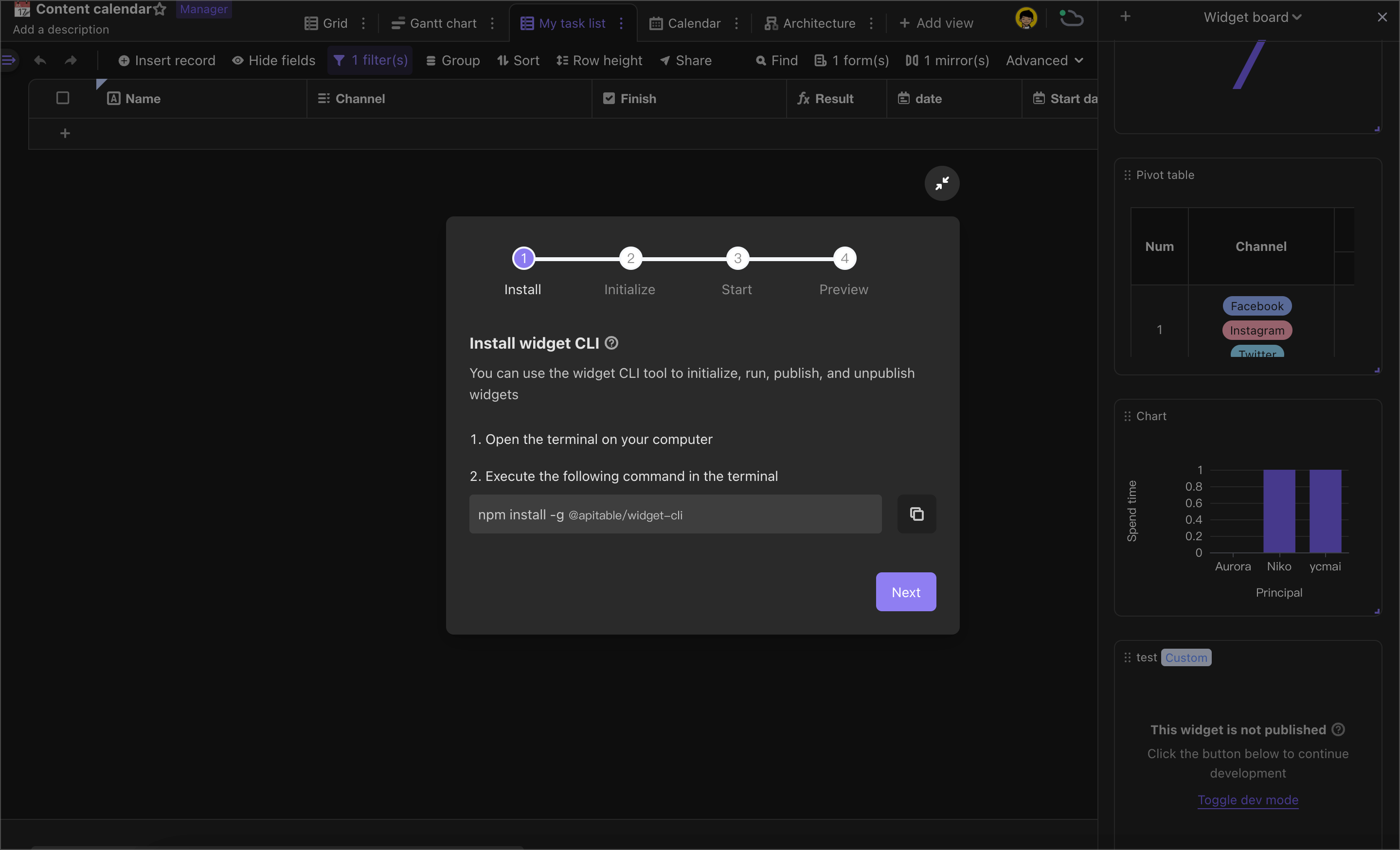
Task: Click the filter icon showing 1 filter(s)
Action: click(371, 60)
